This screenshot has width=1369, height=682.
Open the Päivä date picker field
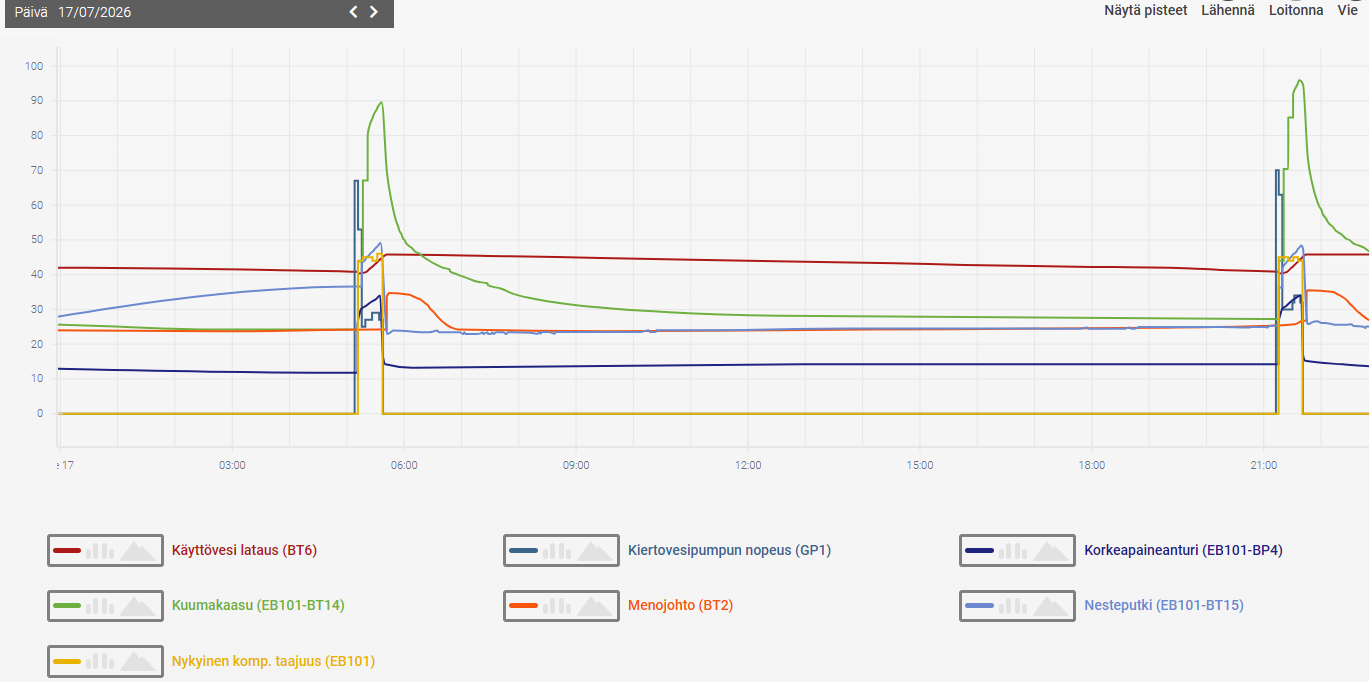click(x=94, y=12)
